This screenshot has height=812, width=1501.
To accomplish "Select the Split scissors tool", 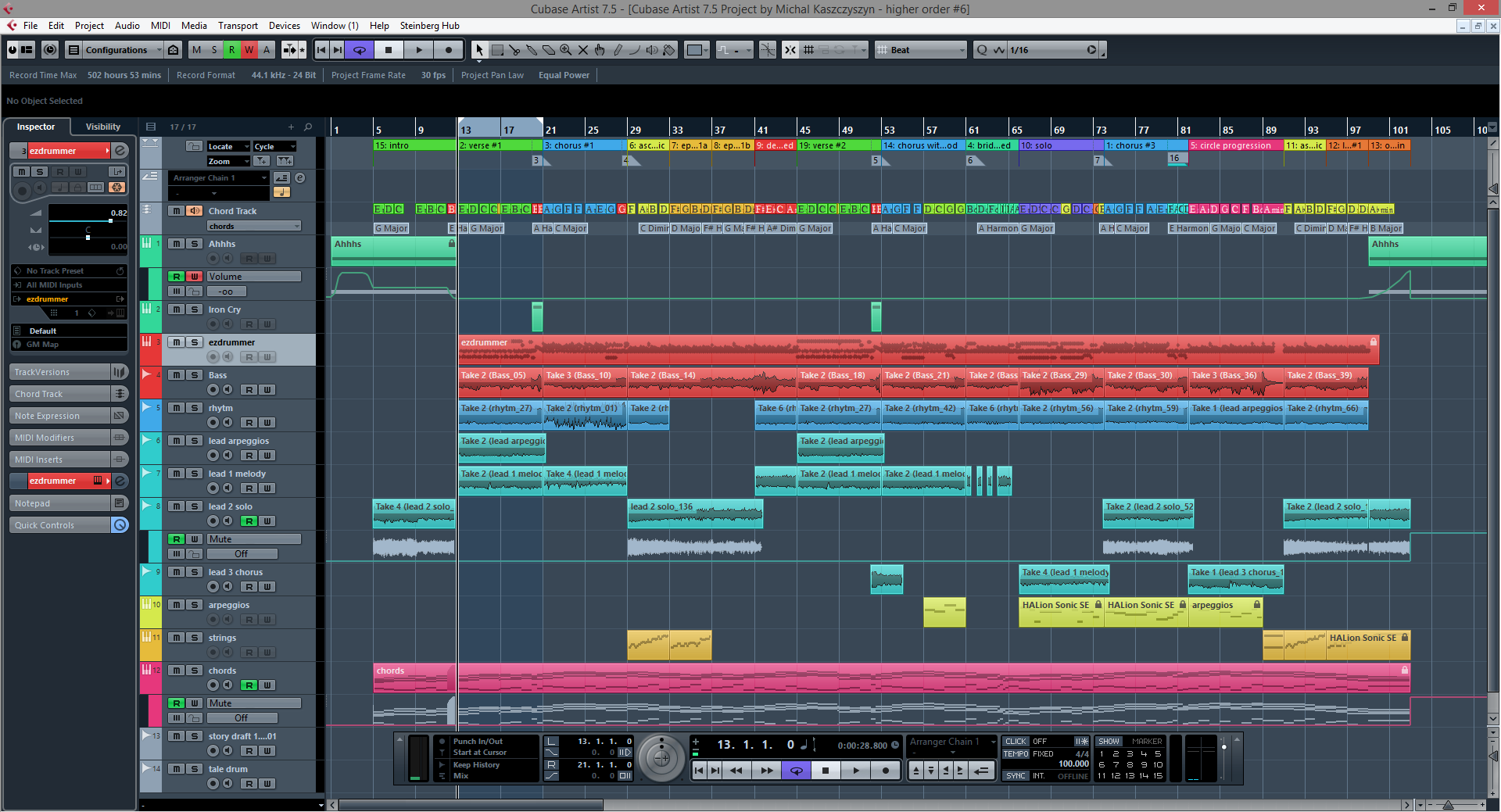I will point(514,50).
